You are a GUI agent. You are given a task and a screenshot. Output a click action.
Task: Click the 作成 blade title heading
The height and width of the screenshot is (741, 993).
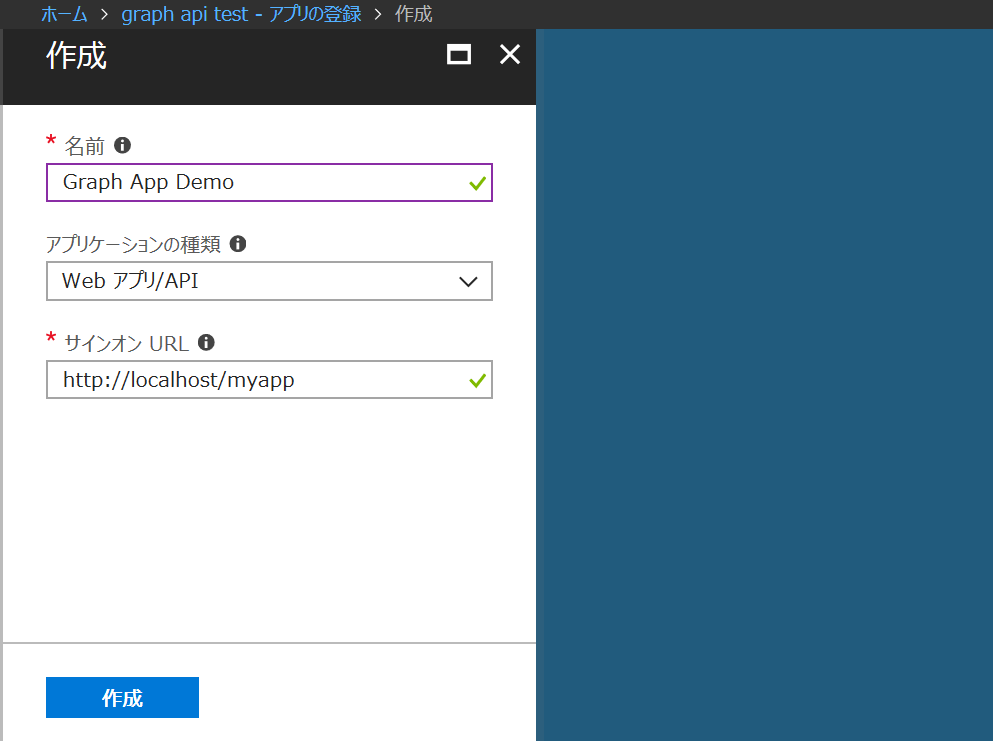77,56
